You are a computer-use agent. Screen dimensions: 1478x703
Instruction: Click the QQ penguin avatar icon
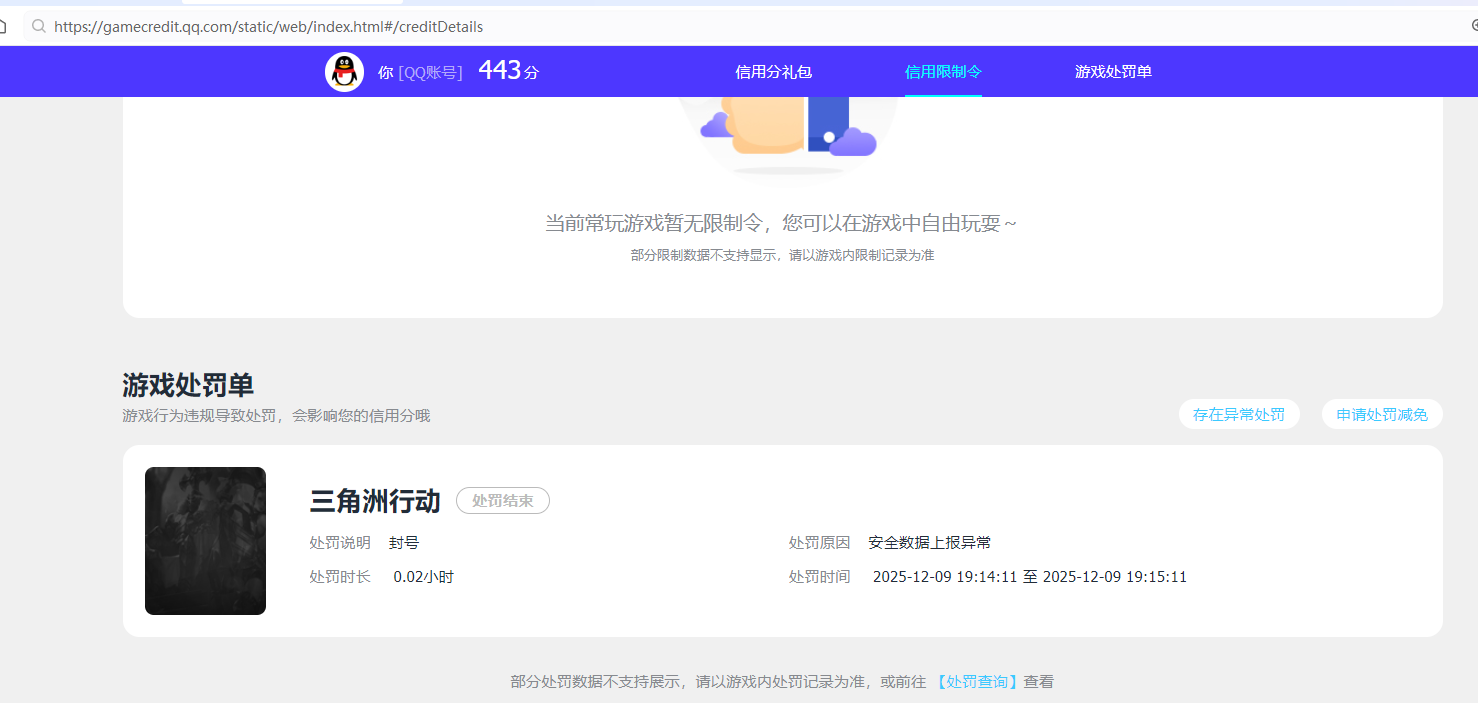pos(344,71)
